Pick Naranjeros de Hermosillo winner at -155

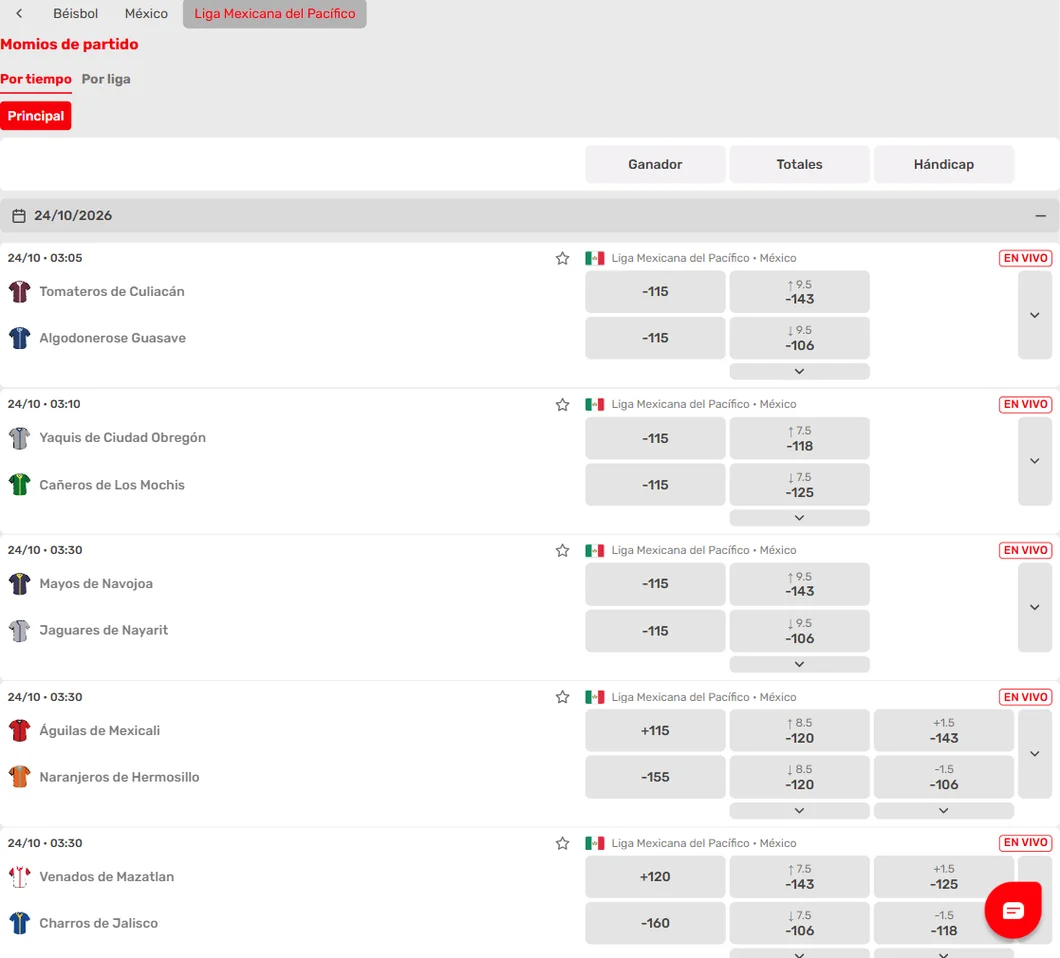[x=655, y=777]
